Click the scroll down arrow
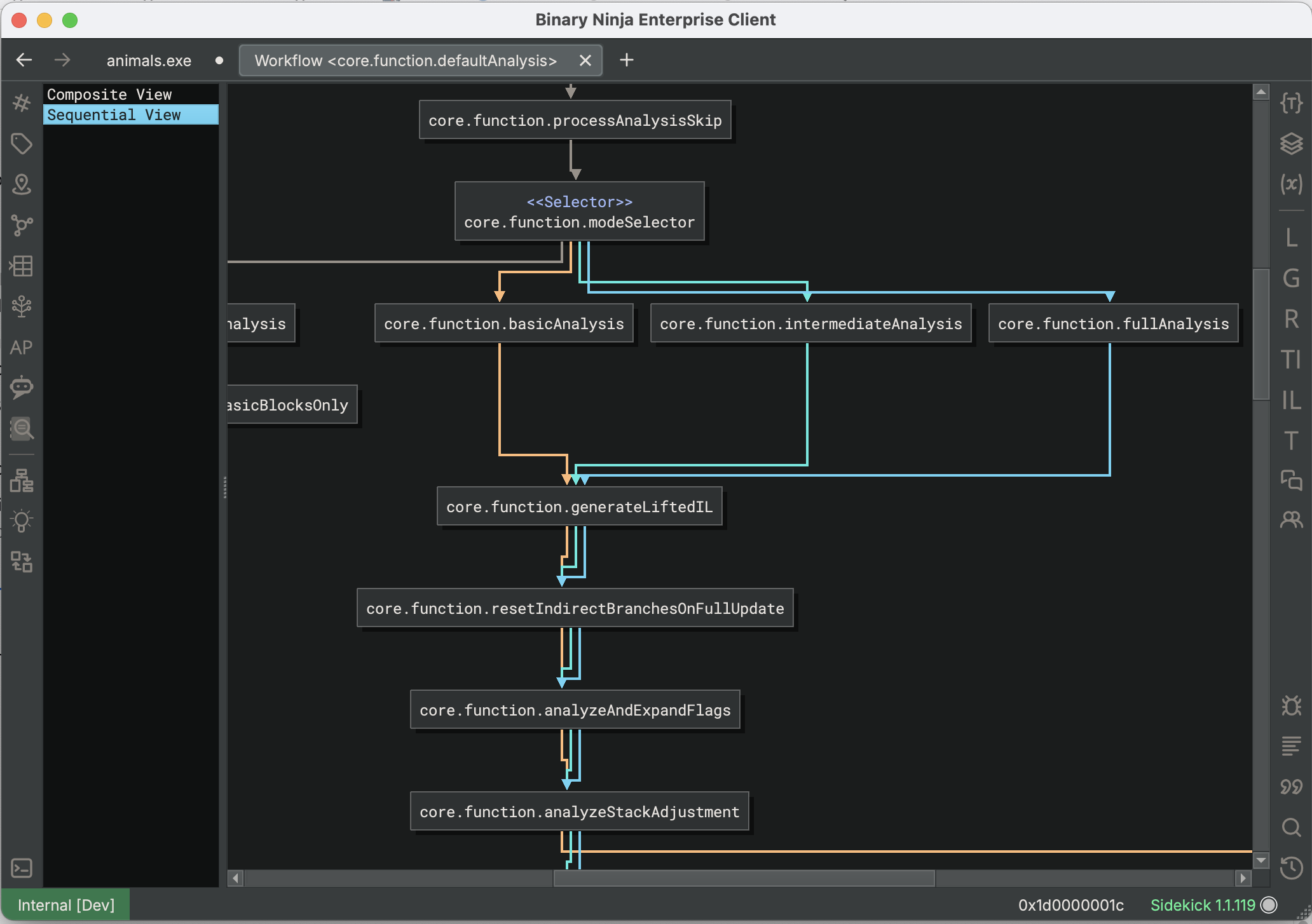1312x924 pixels. [x=1261, y=860]
